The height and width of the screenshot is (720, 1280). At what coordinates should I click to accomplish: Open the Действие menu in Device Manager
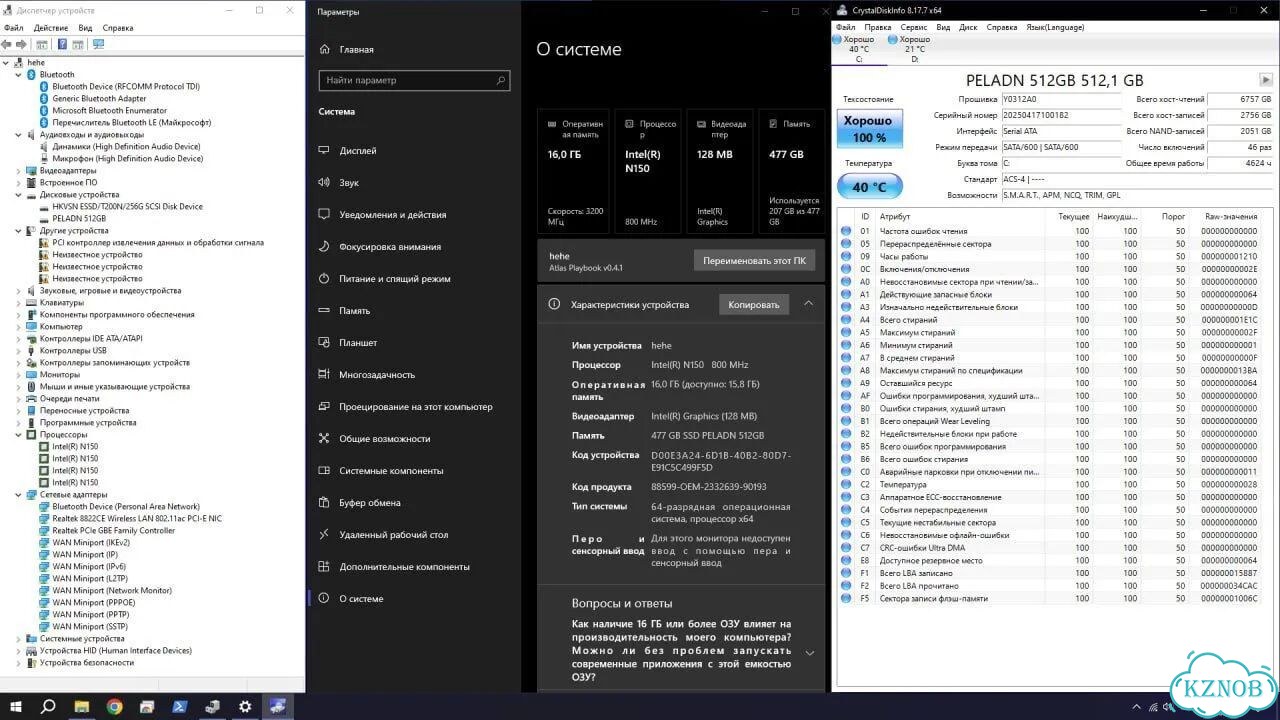[50, 28]
